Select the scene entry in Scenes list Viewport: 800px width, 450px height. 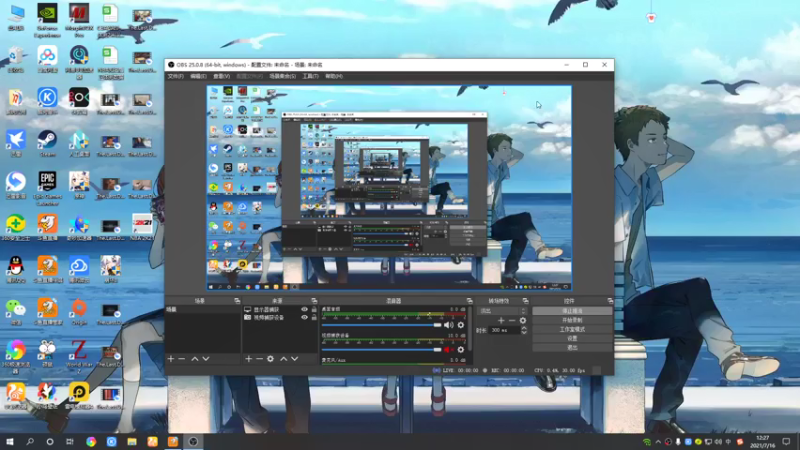203,310
